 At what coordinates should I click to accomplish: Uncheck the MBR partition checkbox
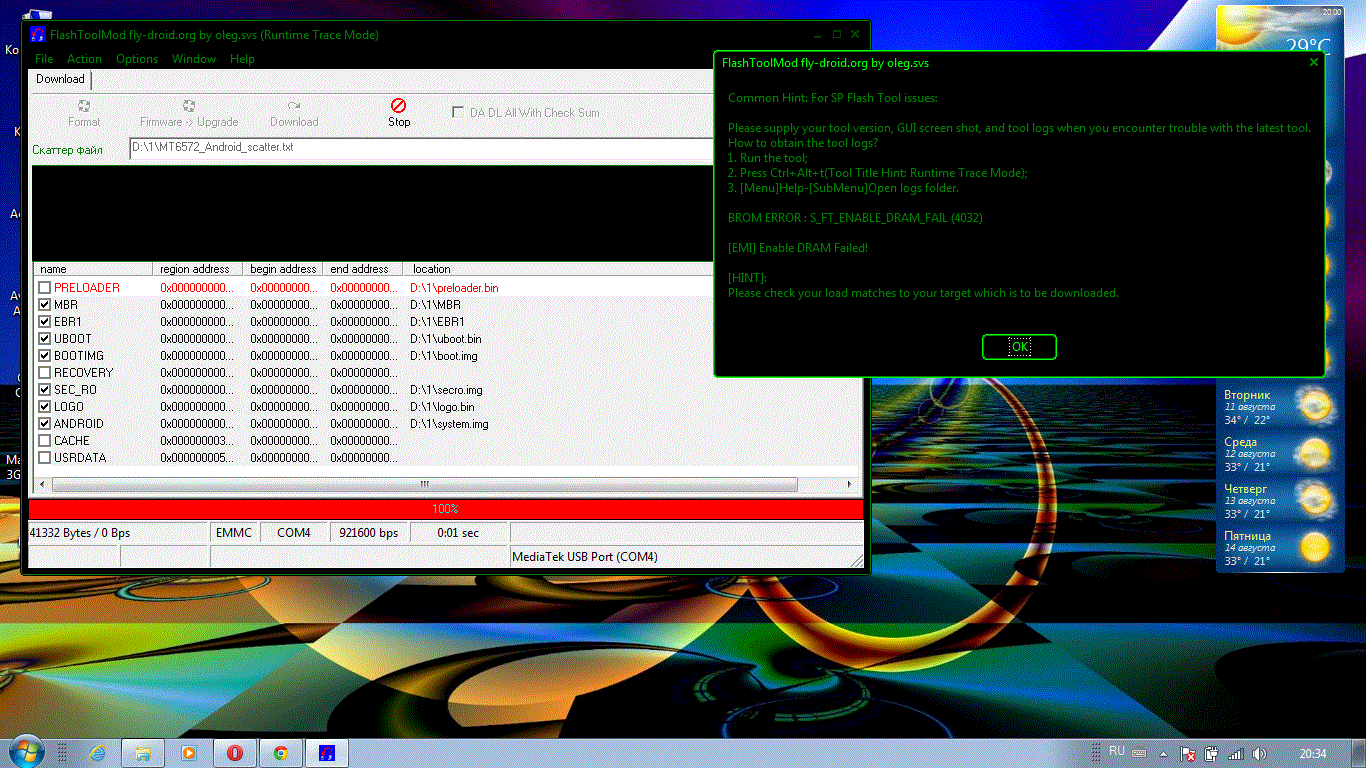pos(44,305)
